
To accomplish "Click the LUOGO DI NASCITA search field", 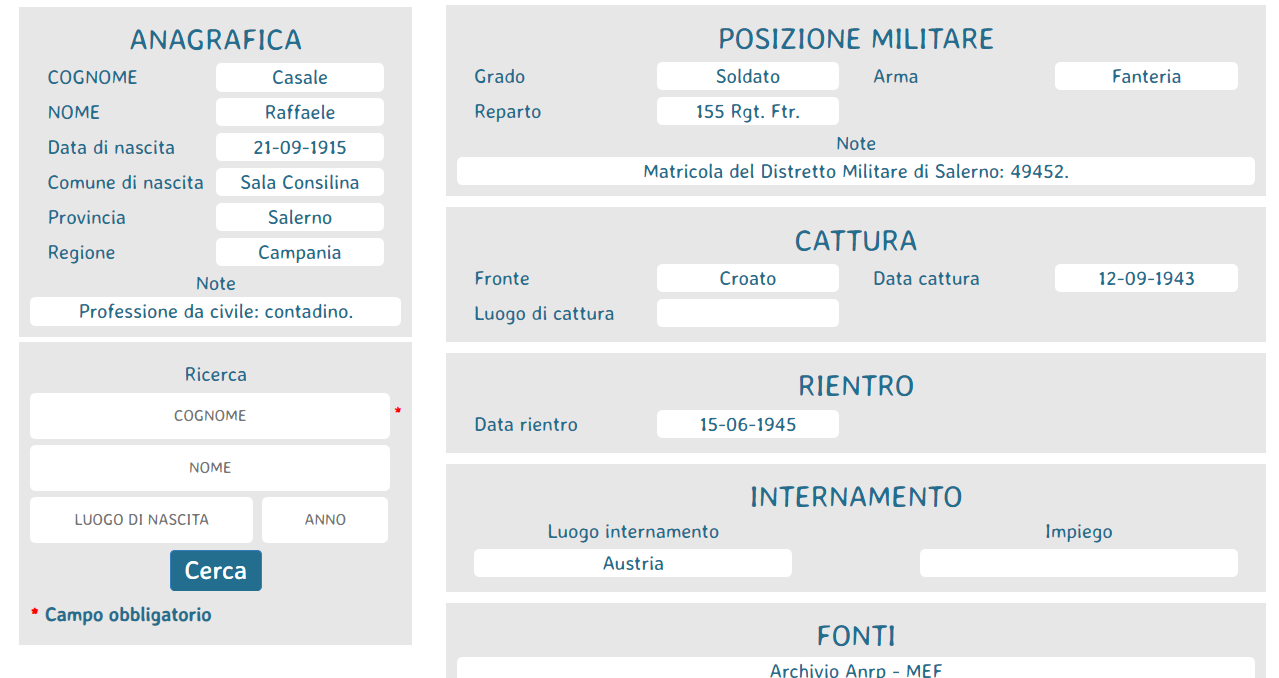I will point(141,520).
